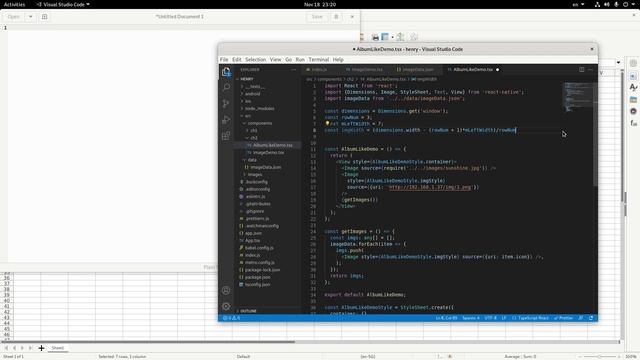Click the feedback icon in VS Code status bar
Viewport: 640px width, 360px height.
coord(581,318)
